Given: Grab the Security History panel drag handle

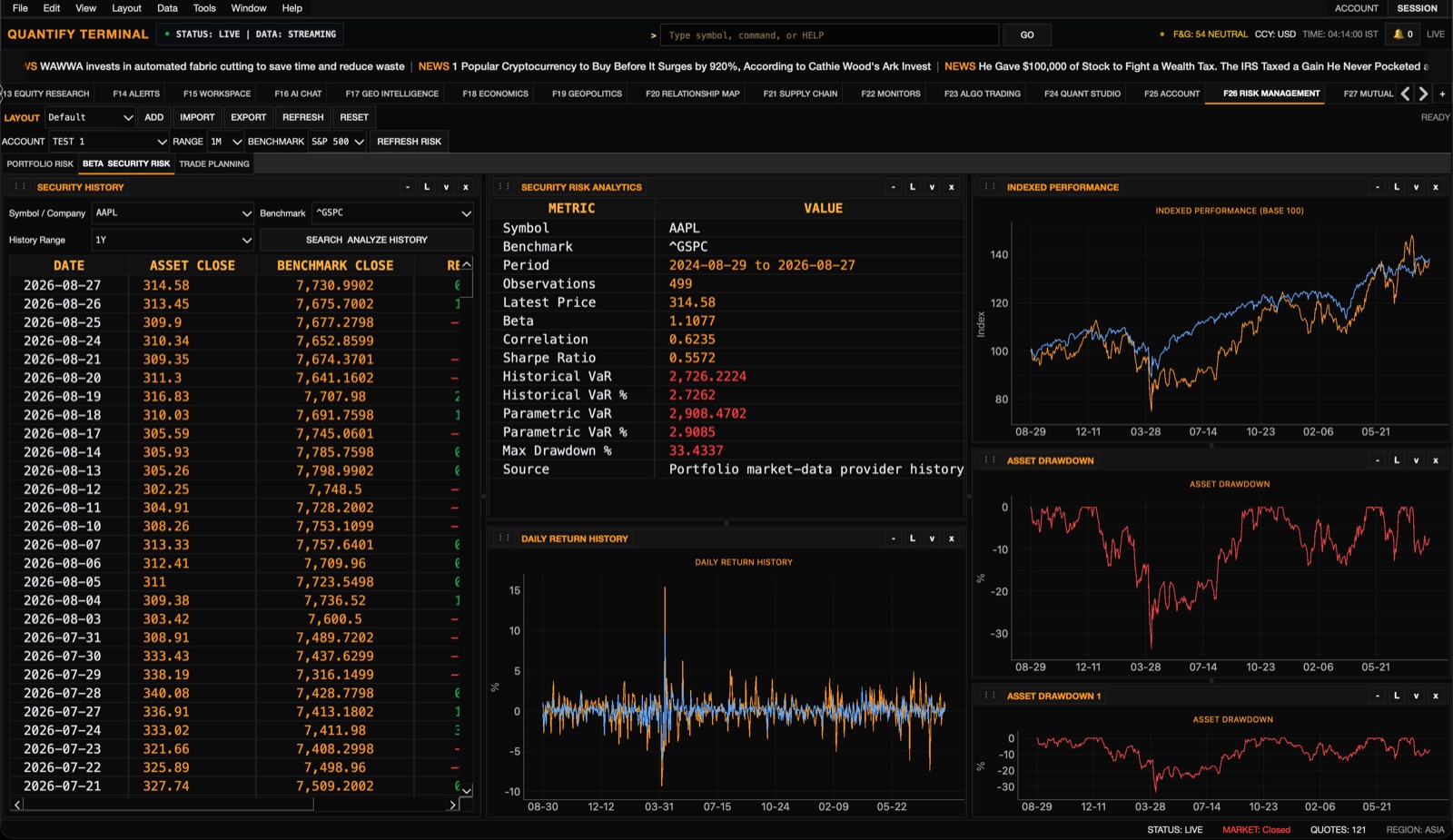Looking at the screenshot, I should coord(19,187).
